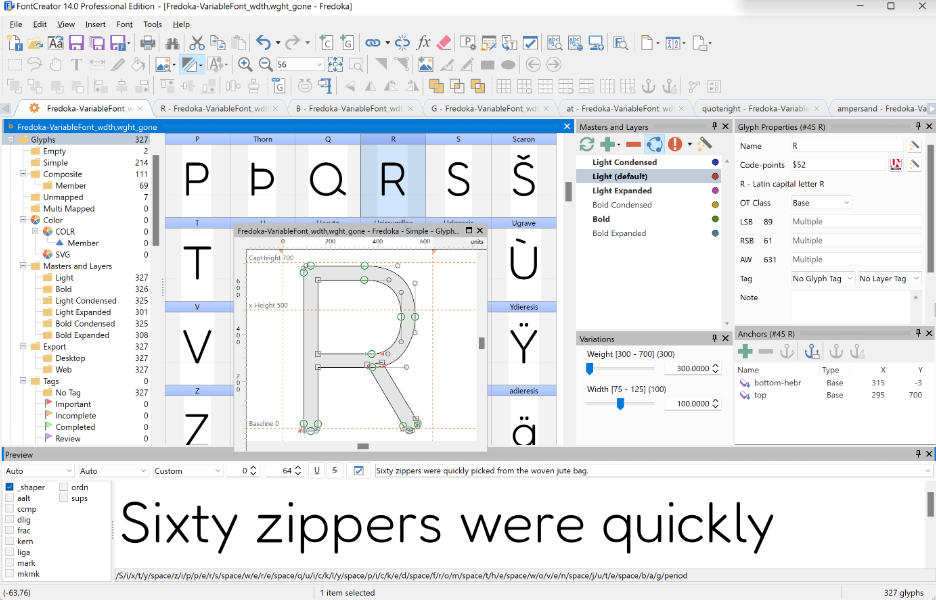Click the fx formula icon in toolbar
The width and height of the screenshot is (936, 600).
(423, 43)
